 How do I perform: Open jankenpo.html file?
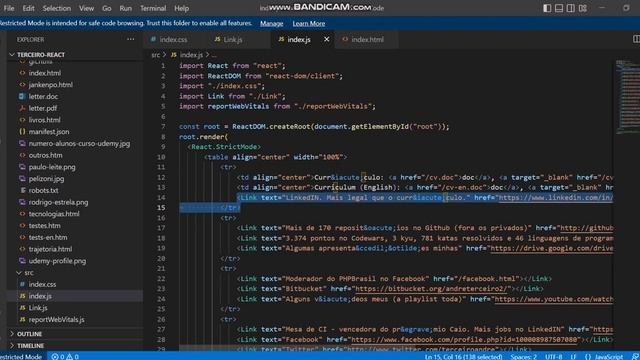pyautogui.click(x=50, y=85)
